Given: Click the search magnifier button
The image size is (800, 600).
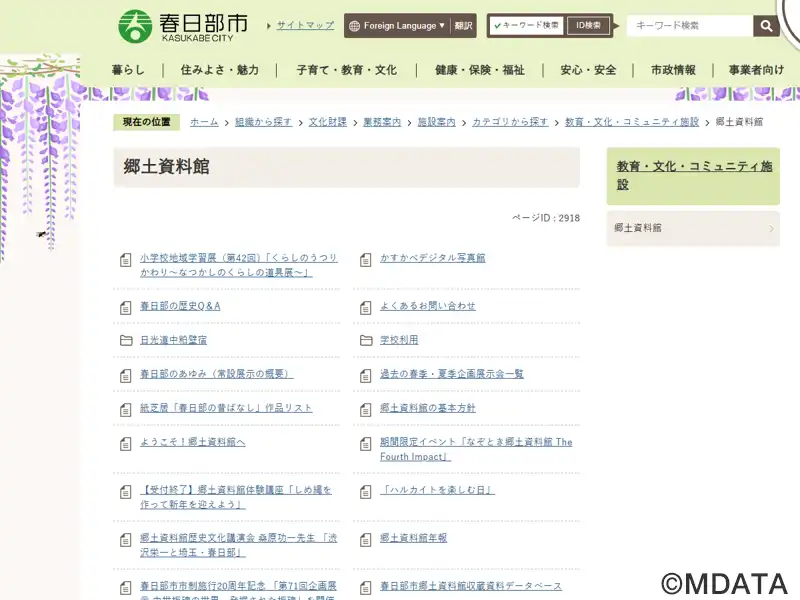Looking at the screenshot, I should tap(766, 26).
